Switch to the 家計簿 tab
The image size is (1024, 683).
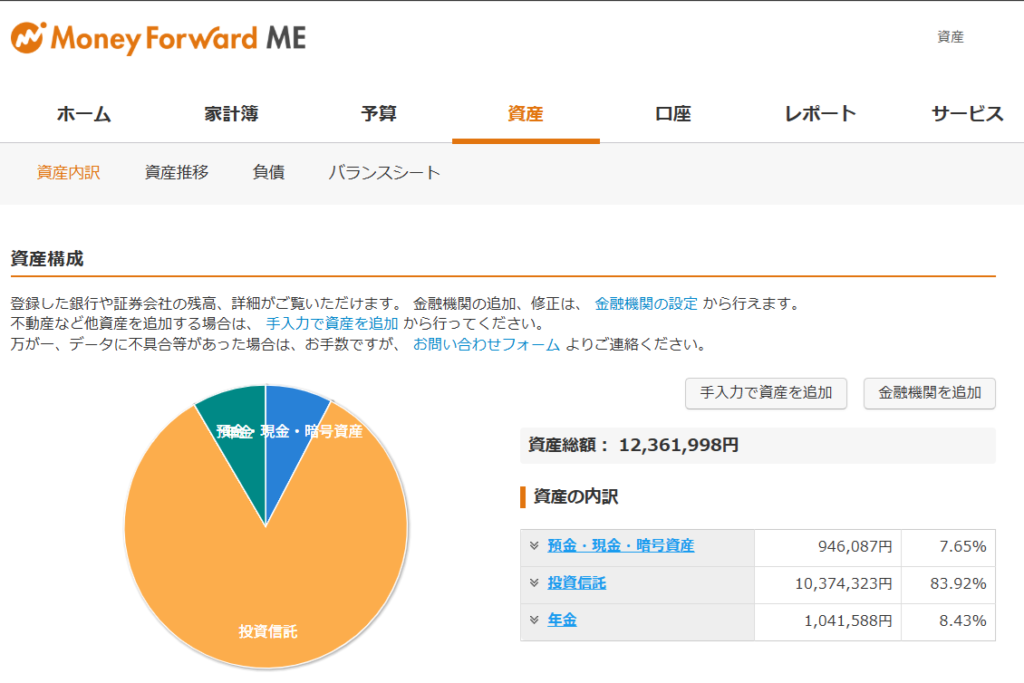[231, 114]
